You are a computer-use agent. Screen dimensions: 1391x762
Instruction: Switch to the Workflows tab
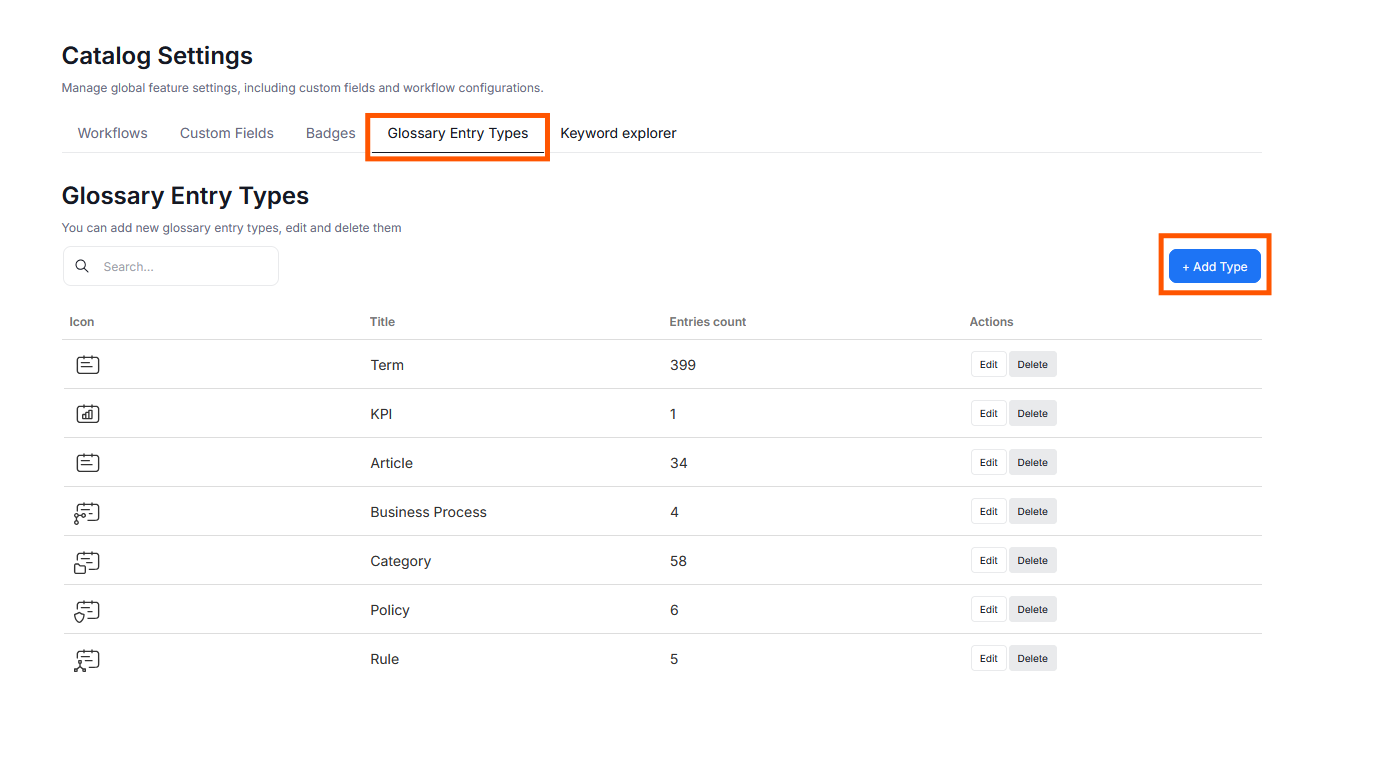(113, 133)
